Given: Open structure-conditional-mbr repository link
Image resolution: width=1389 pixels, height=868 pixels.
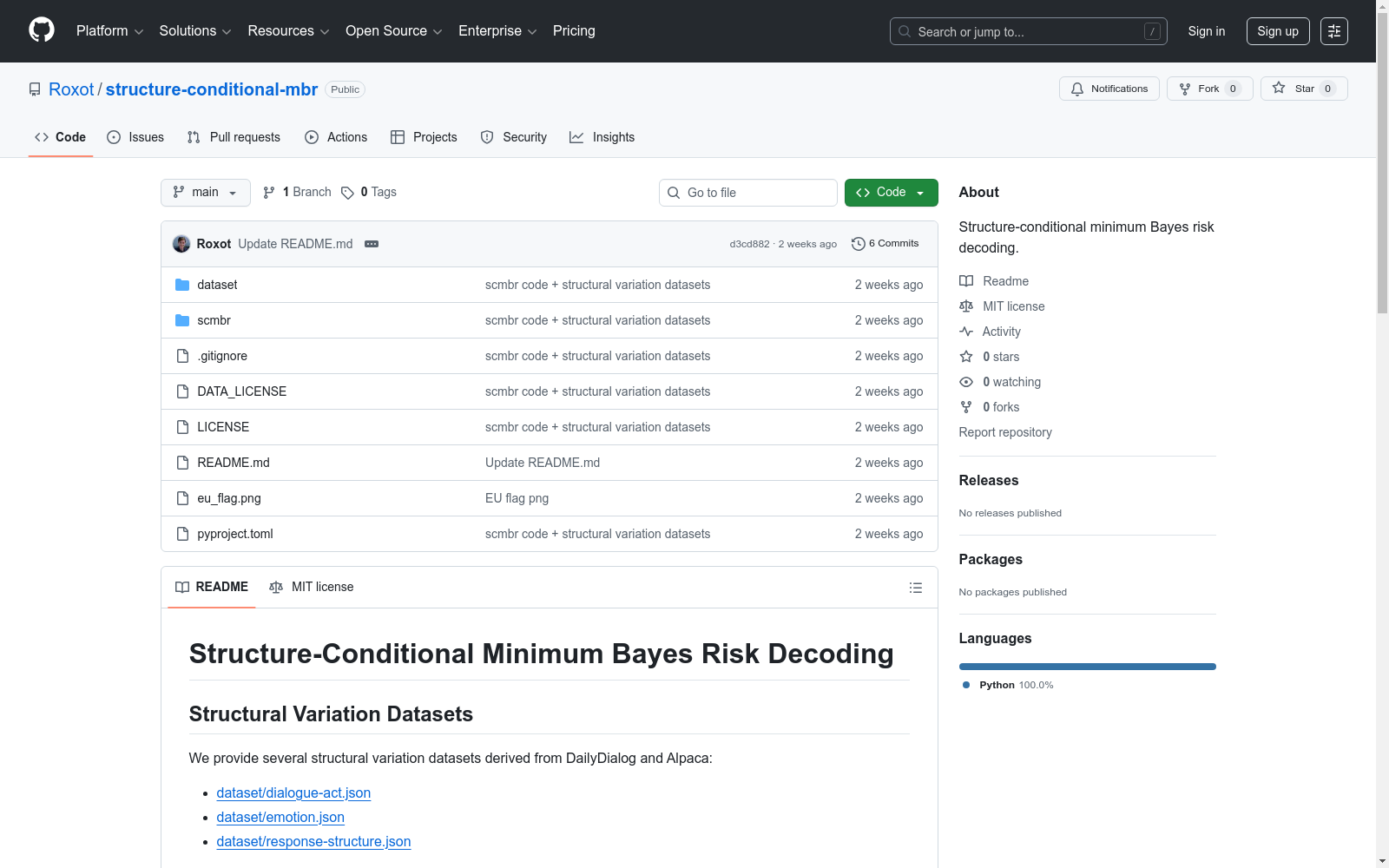Looking at the screenshot, I should 212,89.
